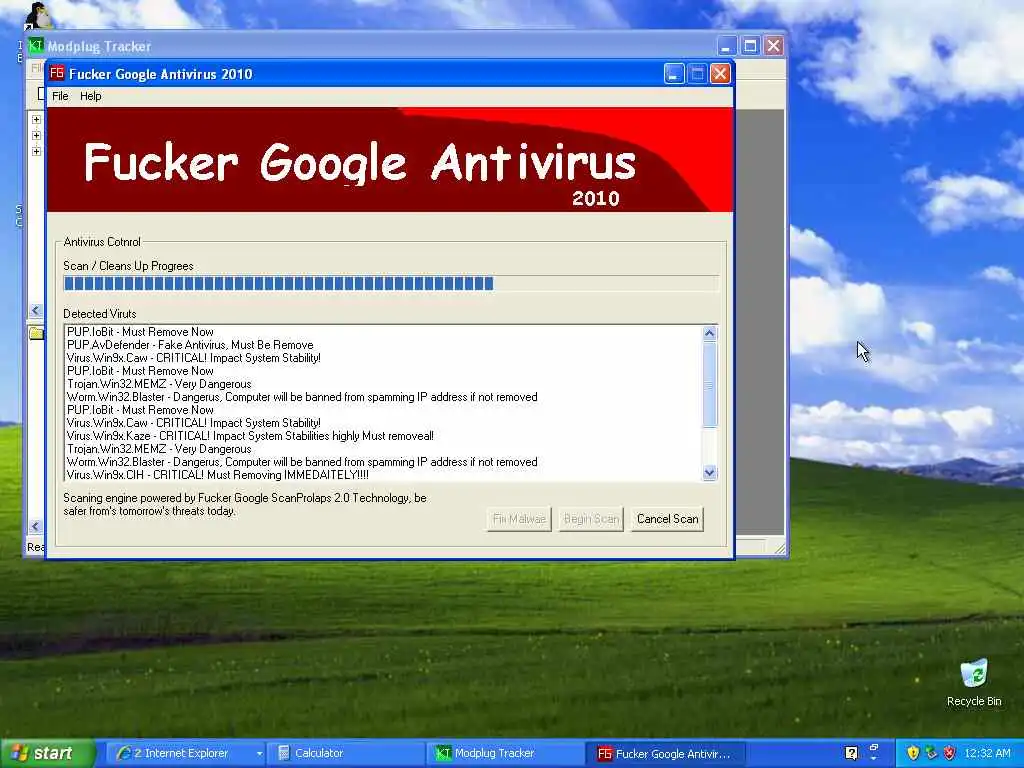Minimize the Modplug Tracker window

[727, 46]
